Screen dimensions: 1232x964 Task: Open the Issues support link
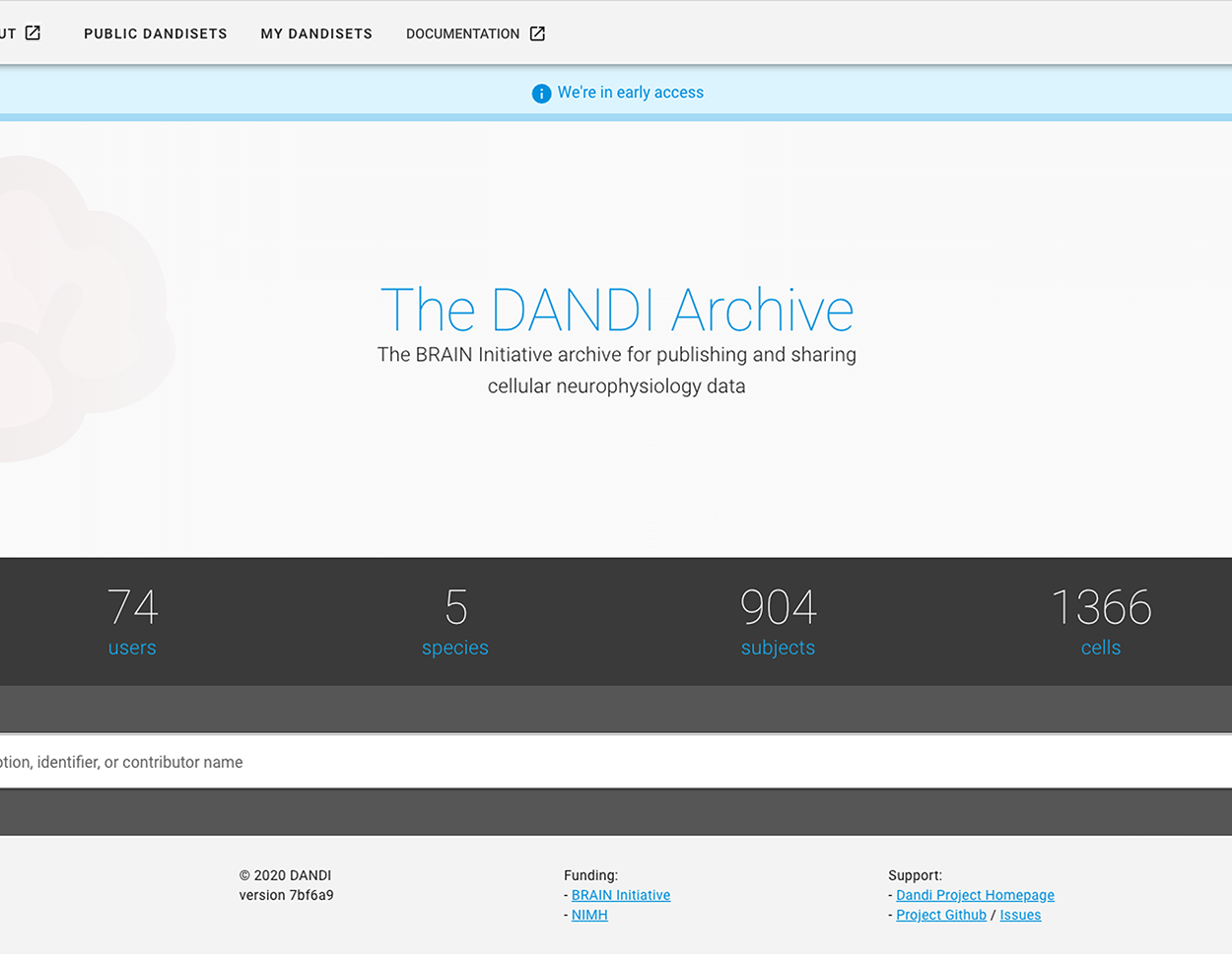(x=1020, y=915)
